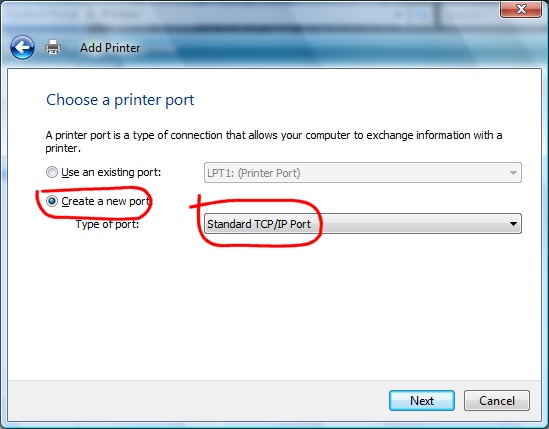Select the 'Create a new port' radio button

[x=52, y=201]
